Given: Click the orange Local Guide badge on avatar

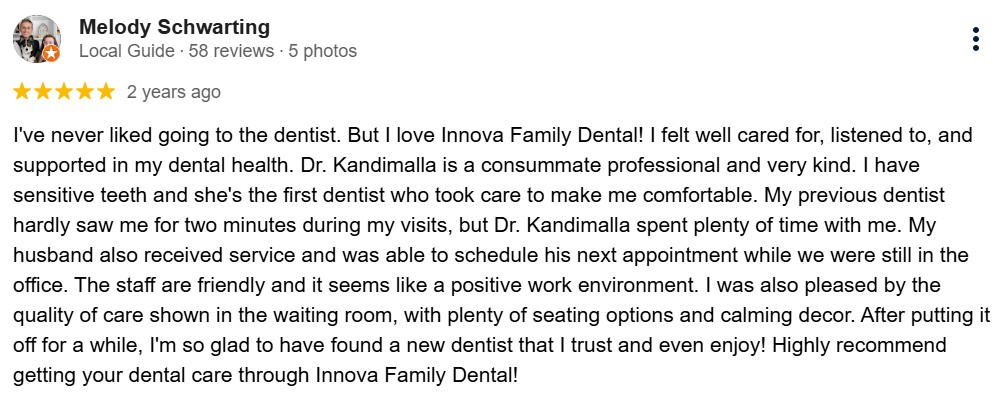Looking at the screenshot, I should point(52,53).
